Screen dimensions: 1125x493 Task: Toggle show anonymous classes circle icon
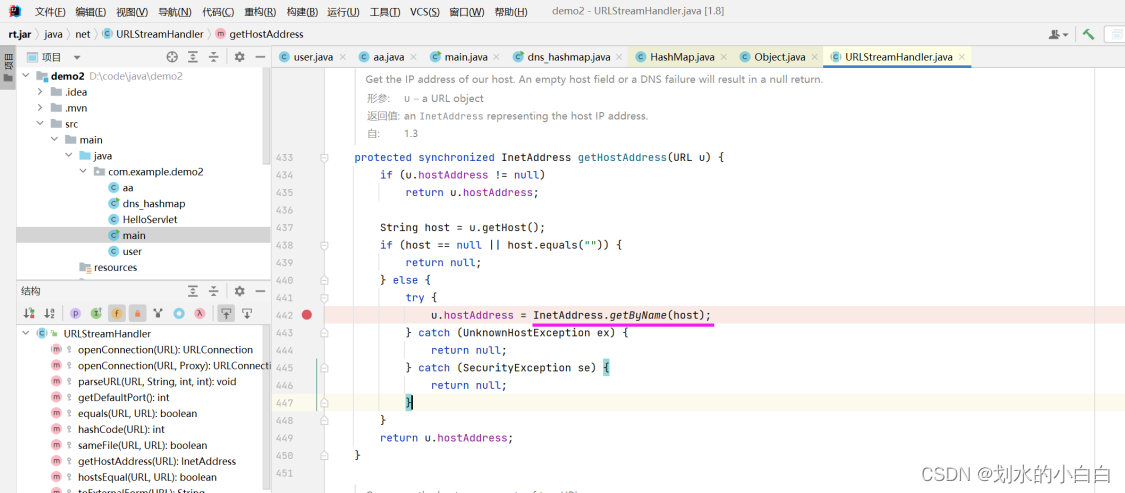[179, 313]
